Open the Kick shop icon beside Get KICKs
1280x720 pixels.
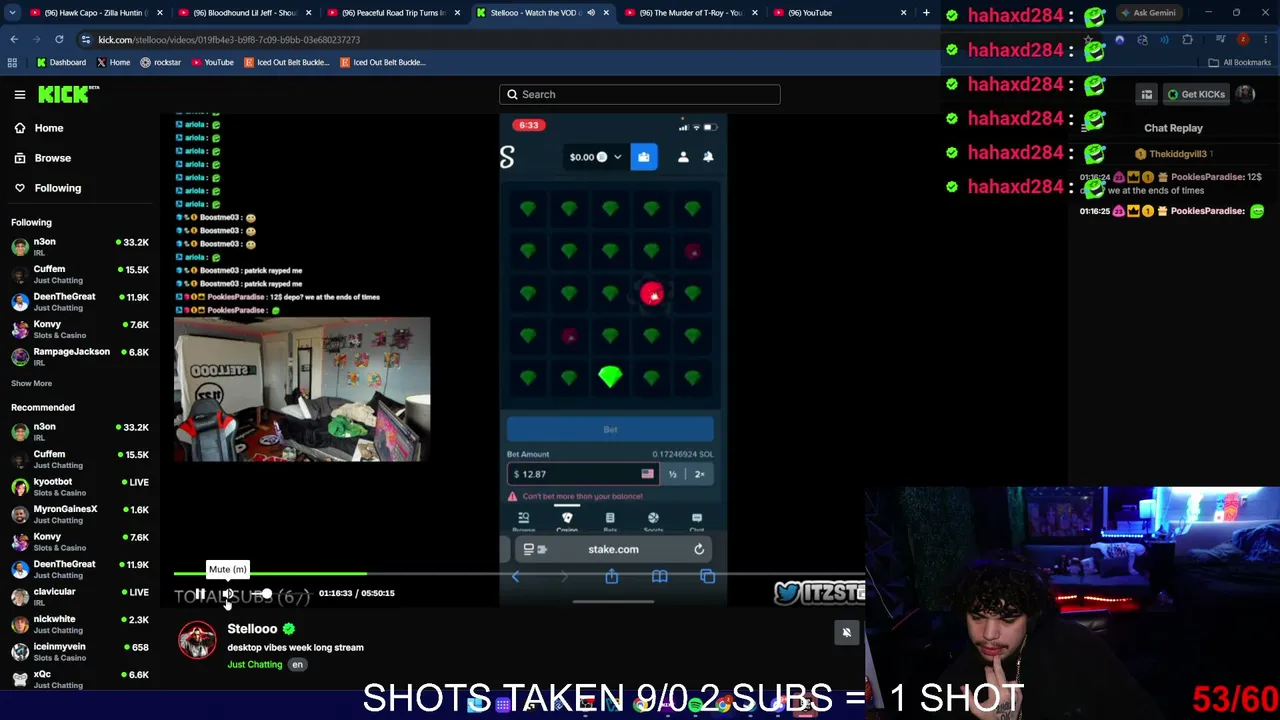[1147, 94]
